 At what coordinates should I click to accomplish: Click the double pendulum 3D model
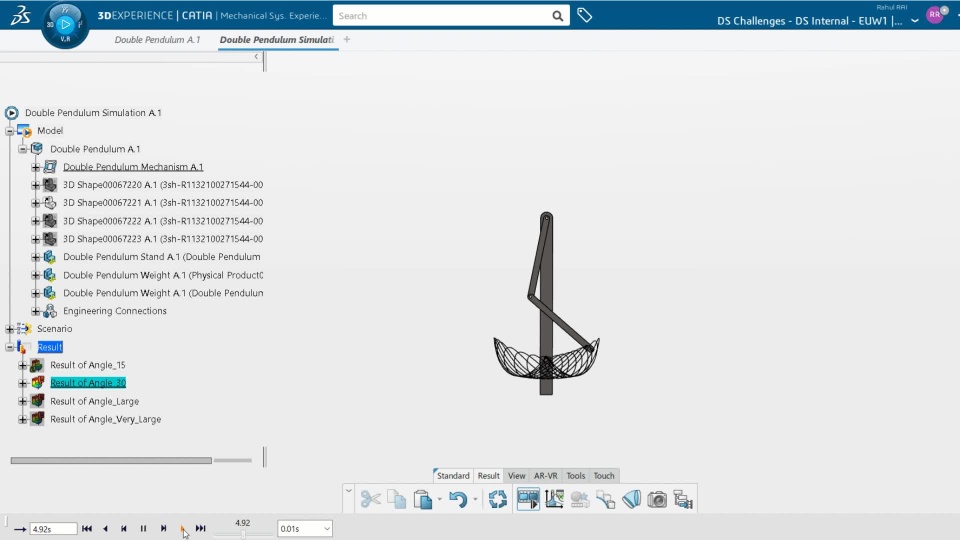(546, 304)
